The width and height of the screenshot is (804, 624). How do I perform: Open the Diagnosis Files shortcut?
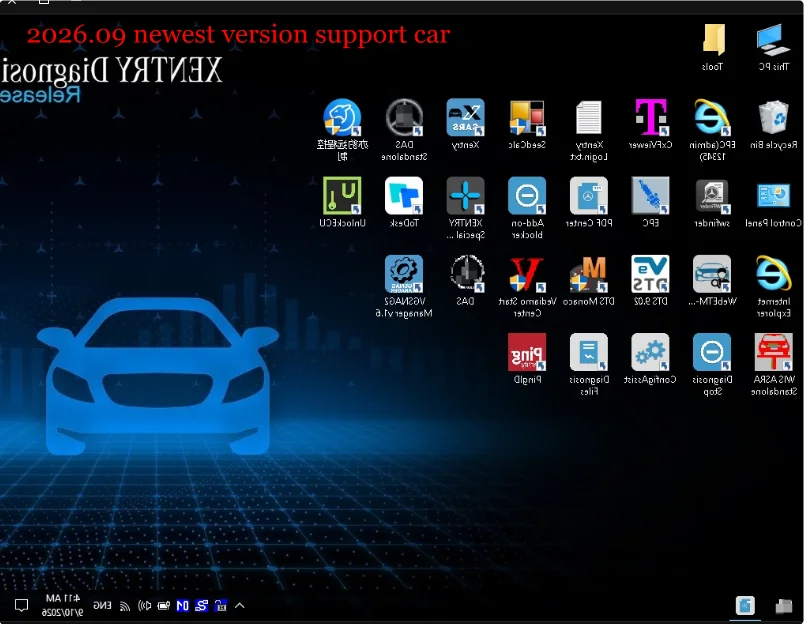pyautogui.click(x=589, y=365)
